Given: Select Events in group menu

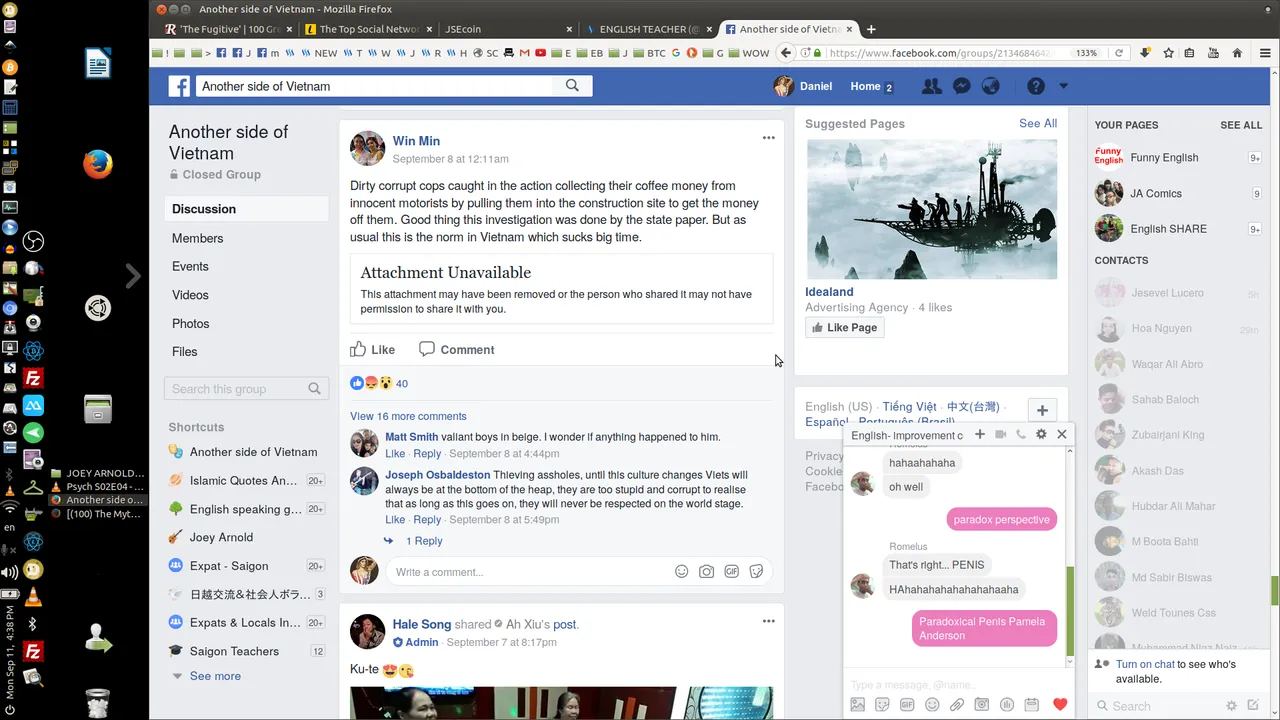Looking at the screenshot, I should click(190, 266).
